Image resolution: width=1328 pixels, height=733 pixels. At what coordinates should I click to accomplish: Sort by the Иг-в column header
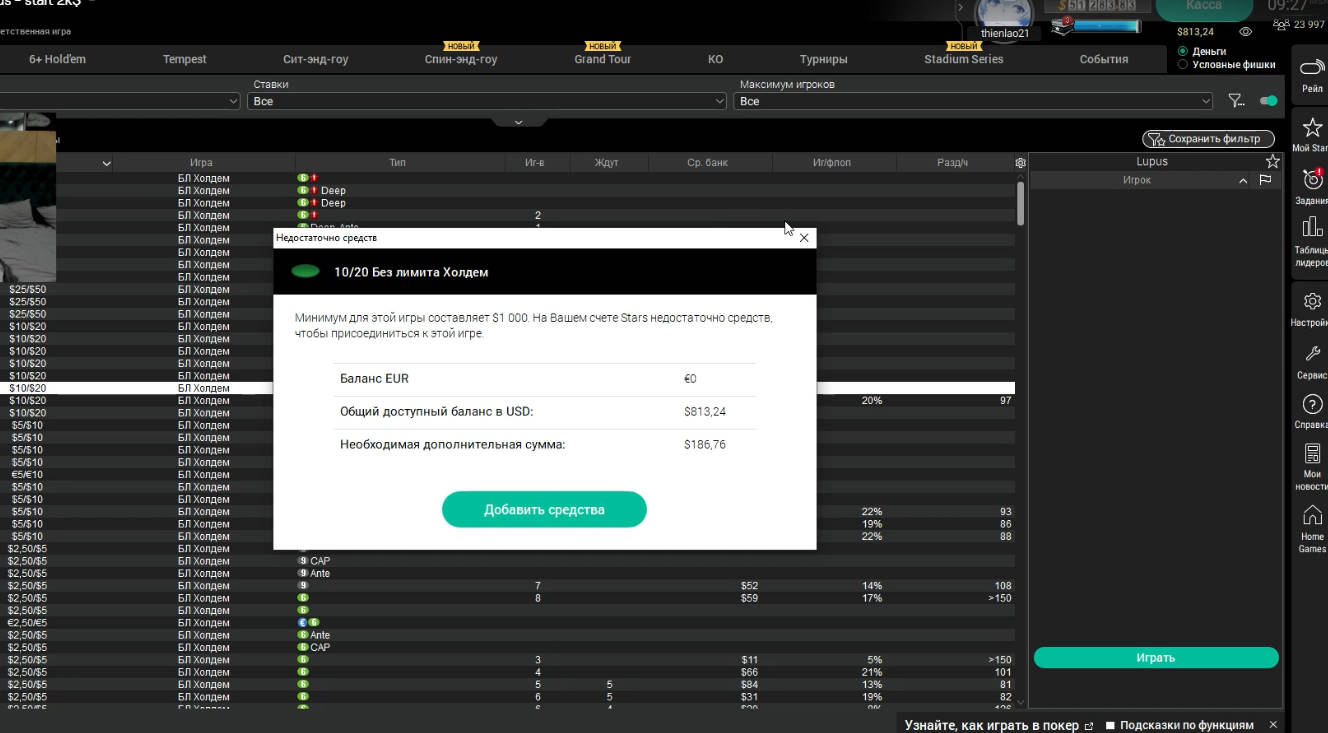pos(534,162)
